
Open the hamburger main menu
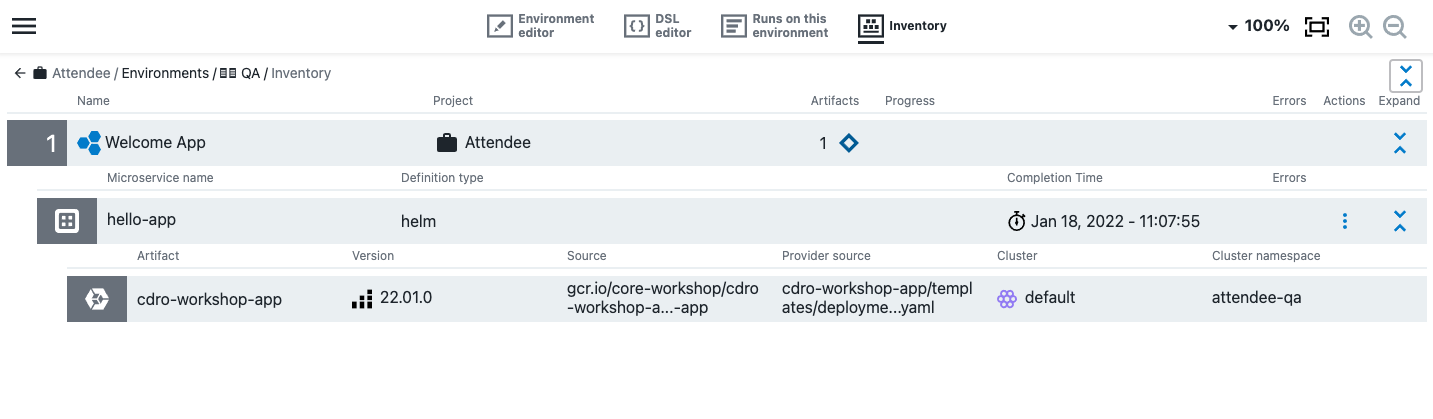24,26
